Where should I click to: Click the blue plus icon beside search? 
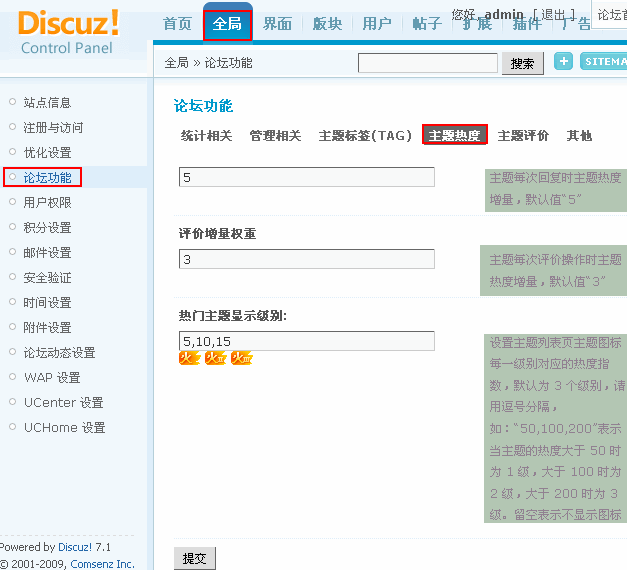coord(564,62)
